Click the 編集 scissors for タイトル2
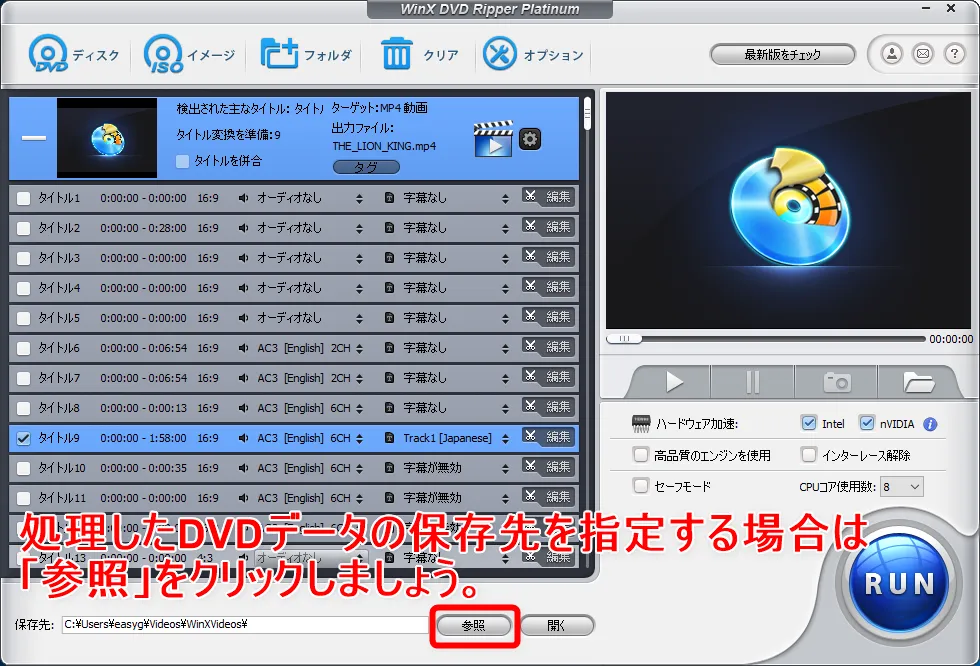Screen dimensions: 980x666 click(x=548, y=227)
